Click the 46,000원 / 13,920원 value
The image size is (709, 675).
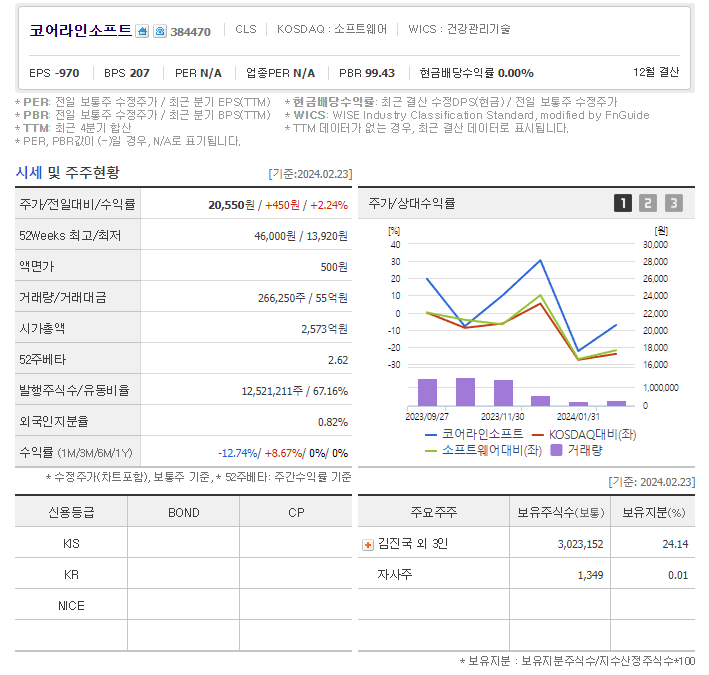pos(301,236)
